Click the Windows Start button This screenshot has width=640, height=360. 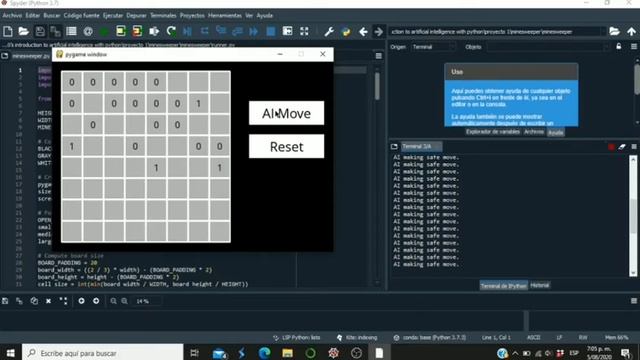11,353
